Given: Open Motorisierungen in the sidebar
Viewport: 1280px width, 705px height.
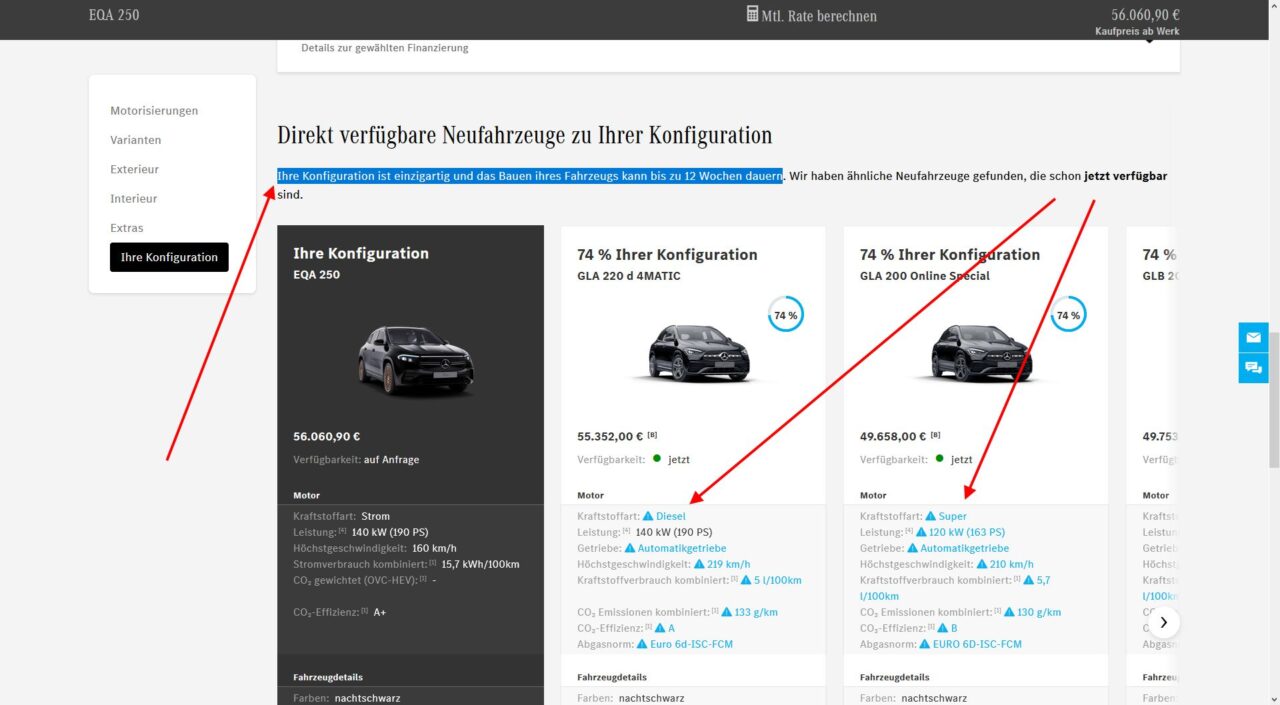Looking at the screenshot, I should coord(154,111).
